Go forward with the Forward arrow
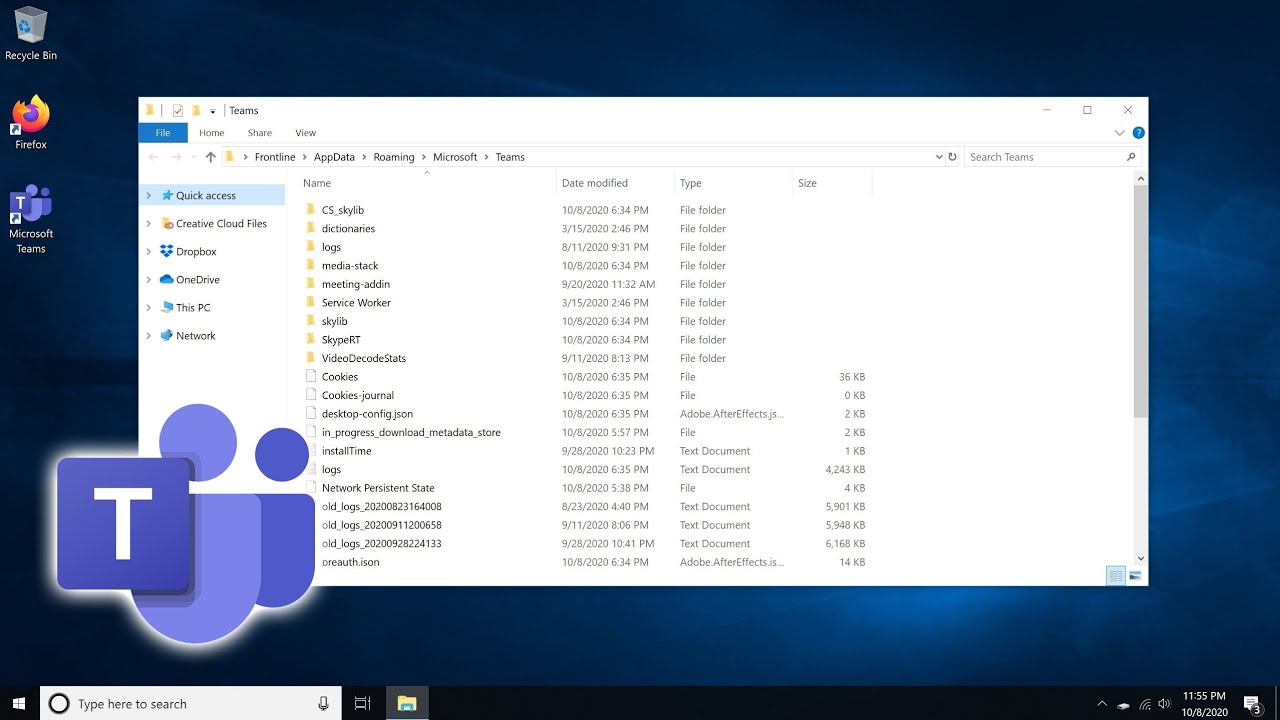The image size is (1280, 720). (x=176, y=157)
